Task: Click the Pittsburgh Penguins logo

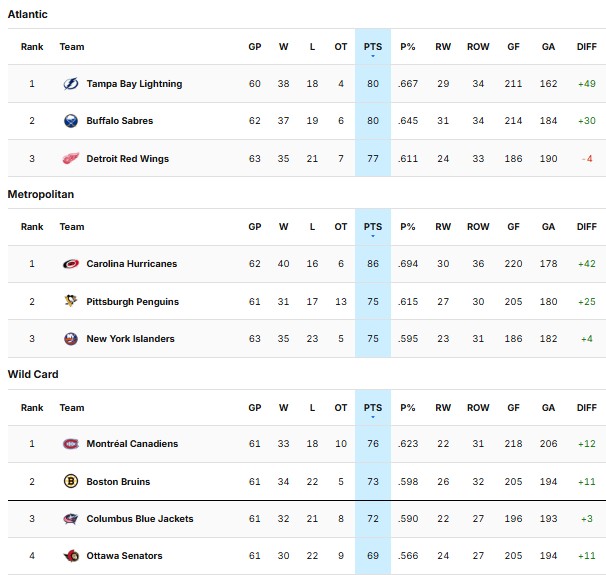Action: tap(70, 301)
